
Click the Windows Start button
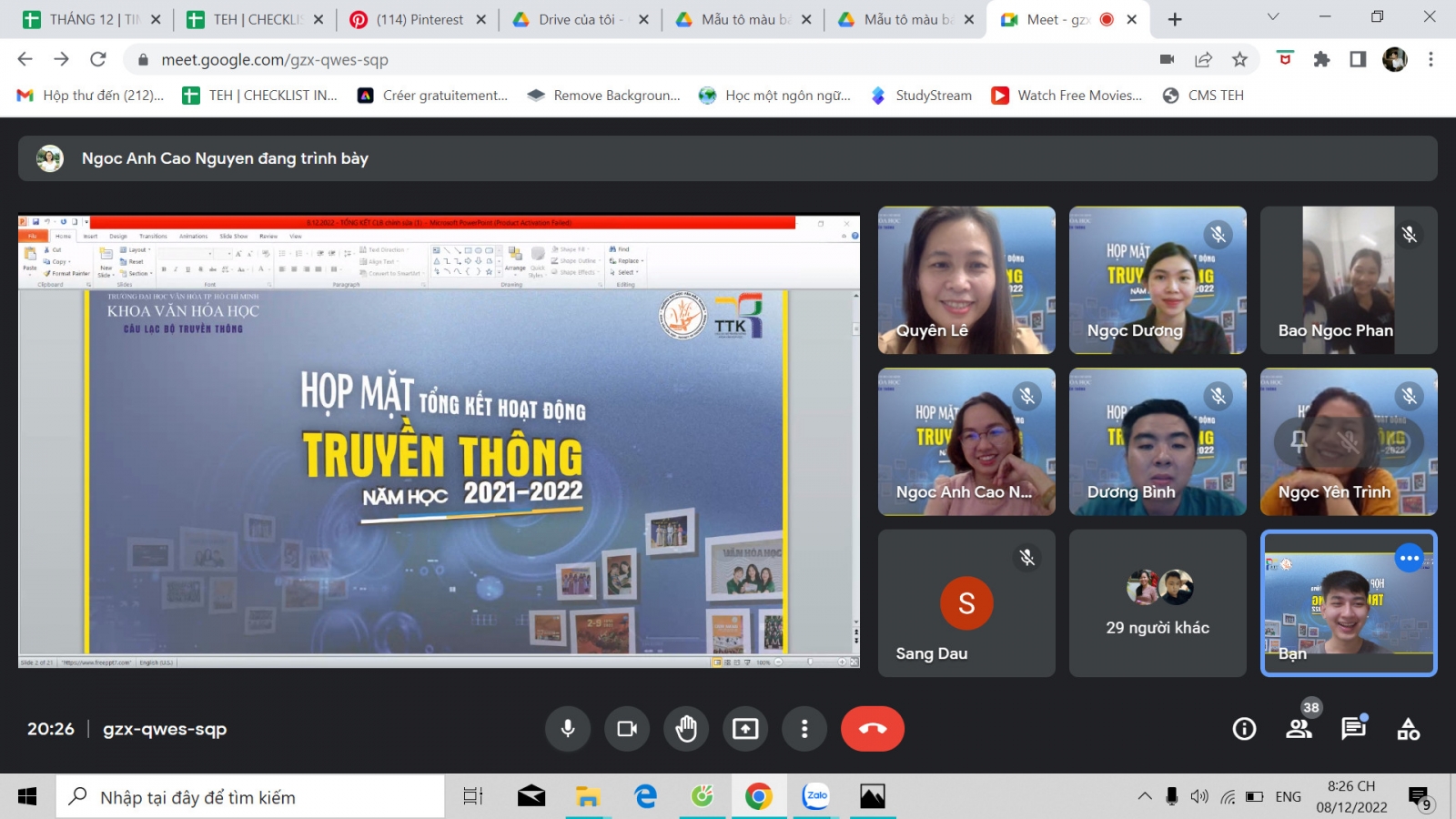pyautogui.click(x=27, y=797)
